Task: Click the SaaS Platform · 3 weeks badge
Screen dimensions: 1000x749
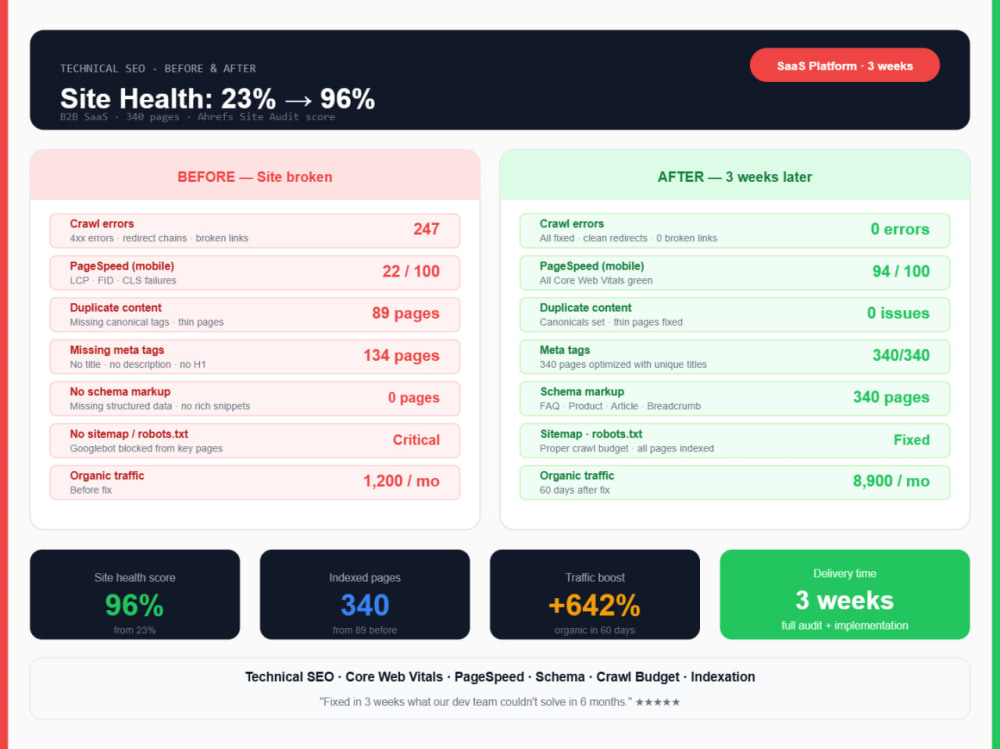Action: click(x=844, y=66)
